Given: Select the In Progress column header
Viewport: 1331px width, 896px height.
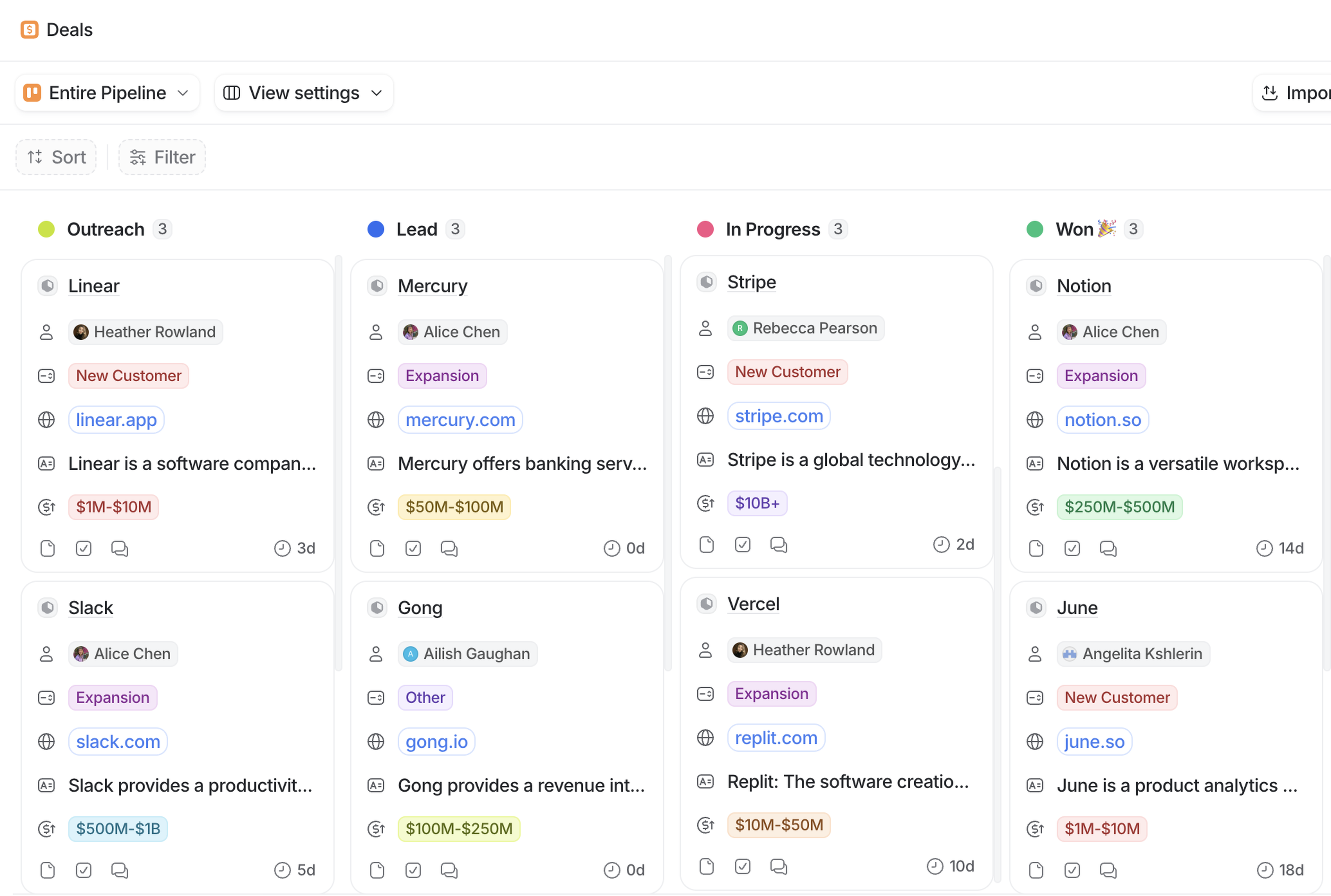Looking at the screenshot, I should click(773, 229).
